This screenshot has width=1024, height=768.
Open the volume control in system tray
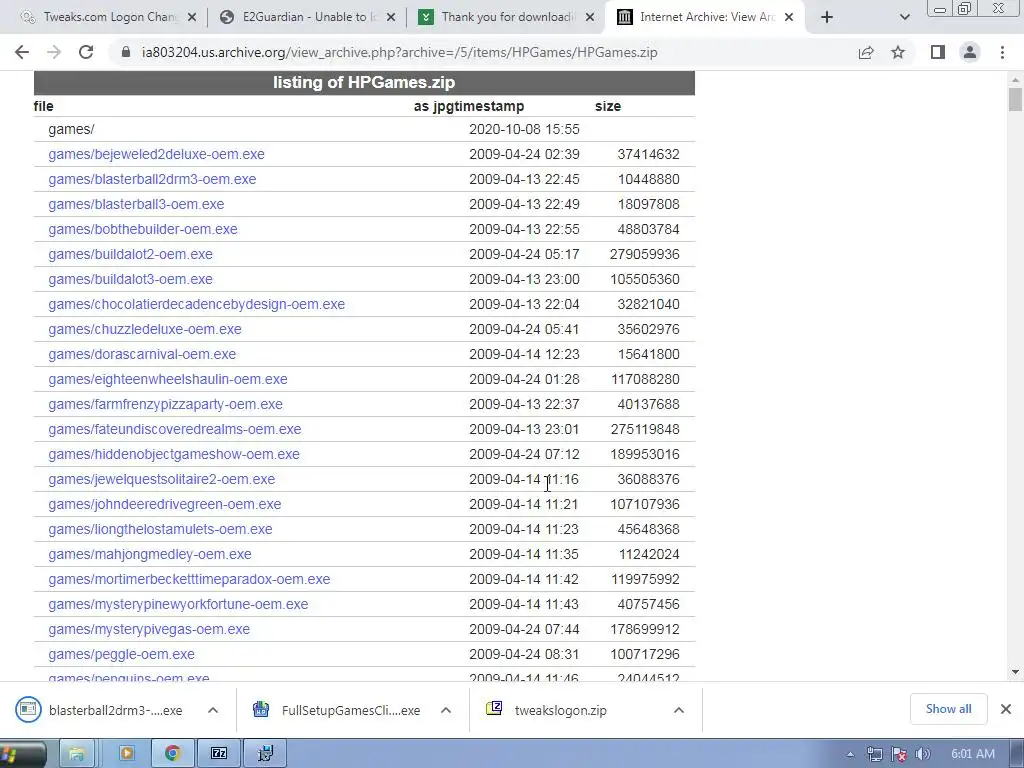coord(923,755)
